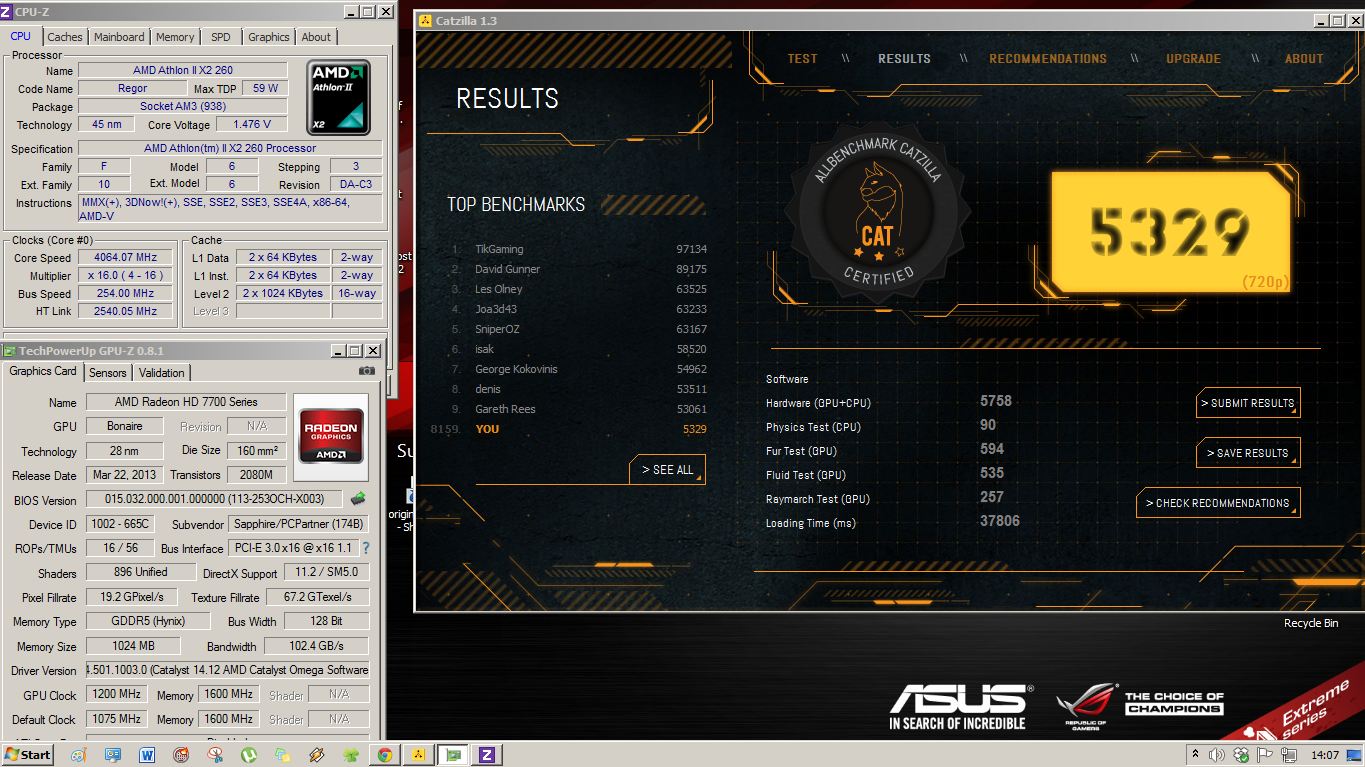
Task: Select David Gunner benchmark entry
Action: click(578, 269)
